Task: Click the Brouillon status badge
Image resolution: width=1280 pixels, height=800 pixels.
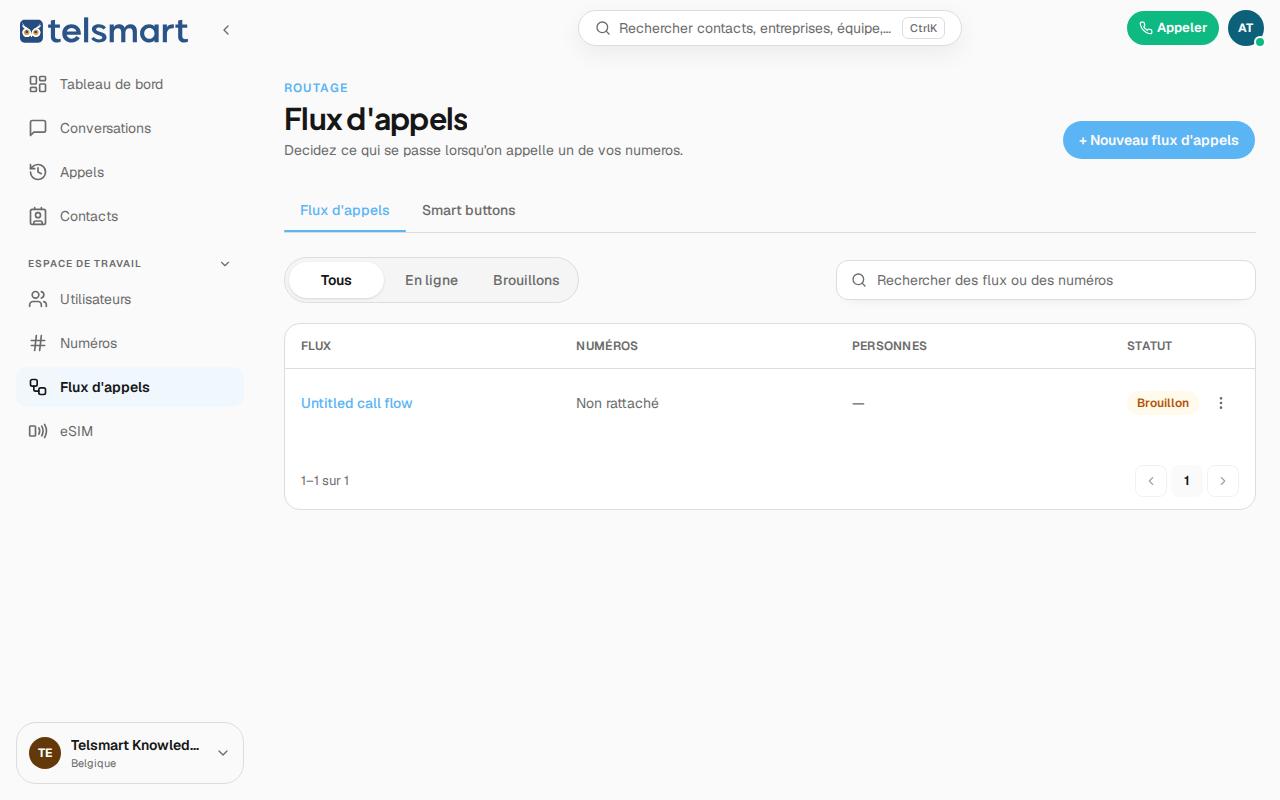Action: 1163,403
